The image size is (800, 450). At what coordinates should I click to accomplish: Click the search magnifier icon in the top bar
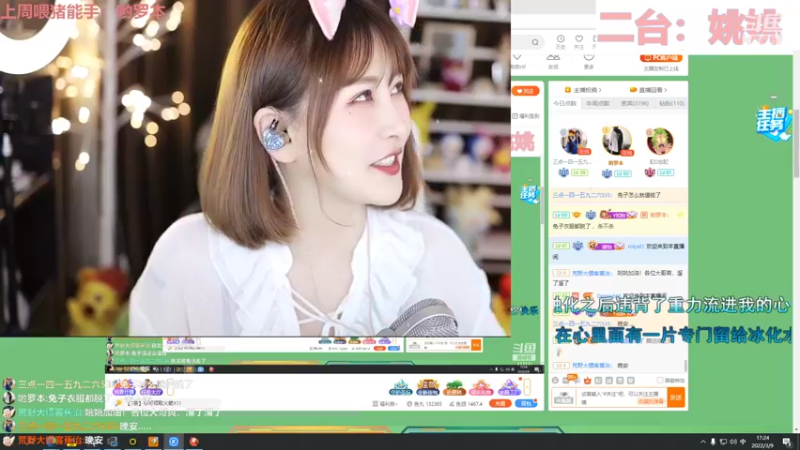[x=535, y=42]
